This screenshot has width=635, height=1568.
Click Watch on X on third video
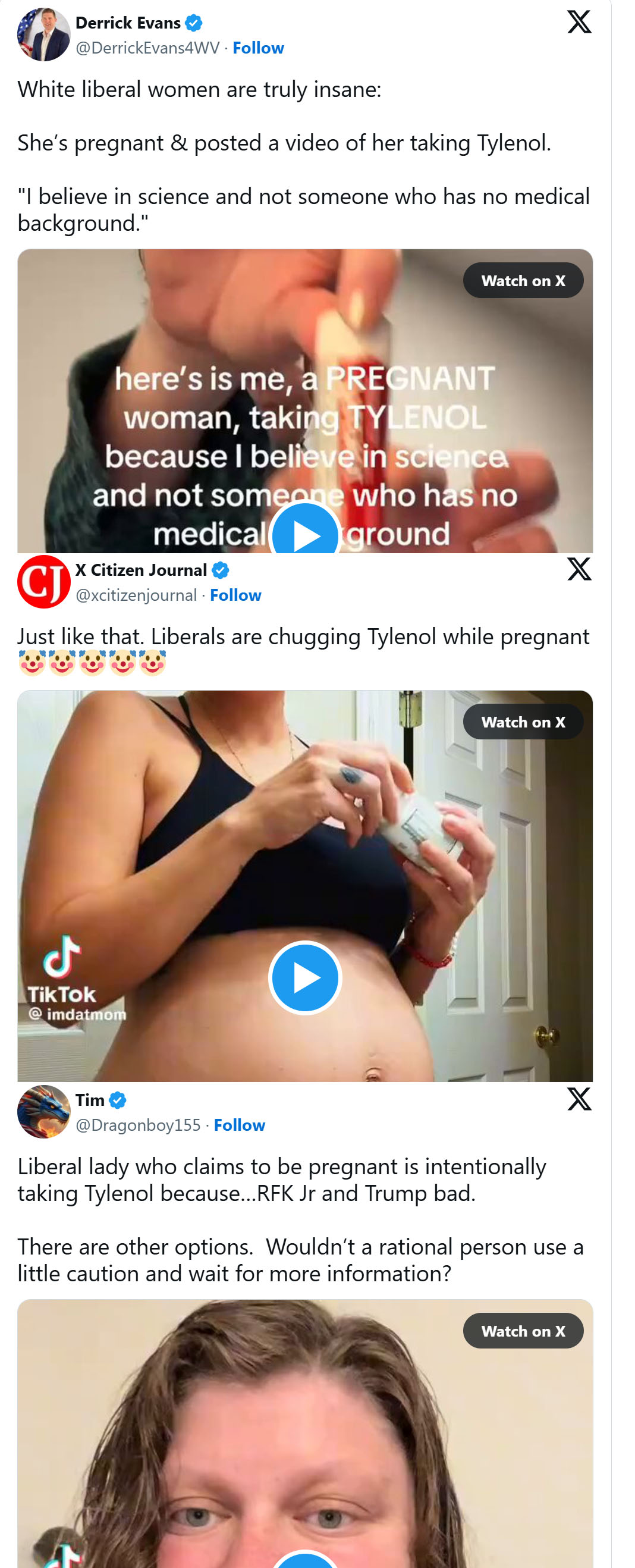click(523, 1331)
